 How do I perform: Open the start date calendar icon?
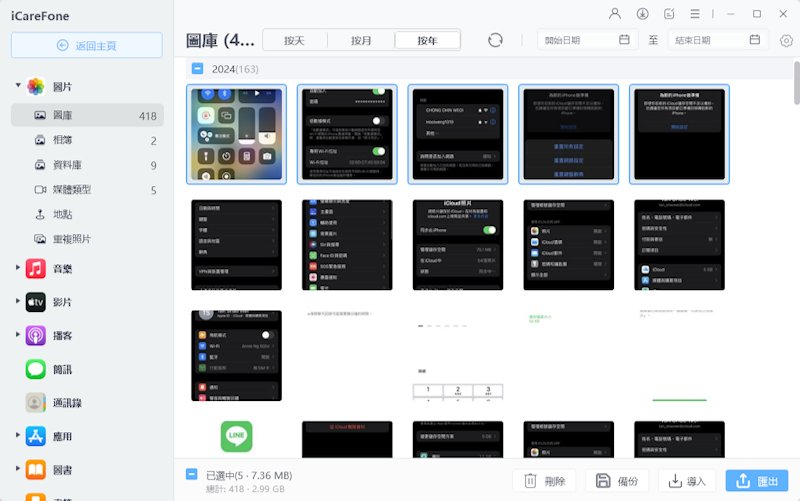coord(624,39)
